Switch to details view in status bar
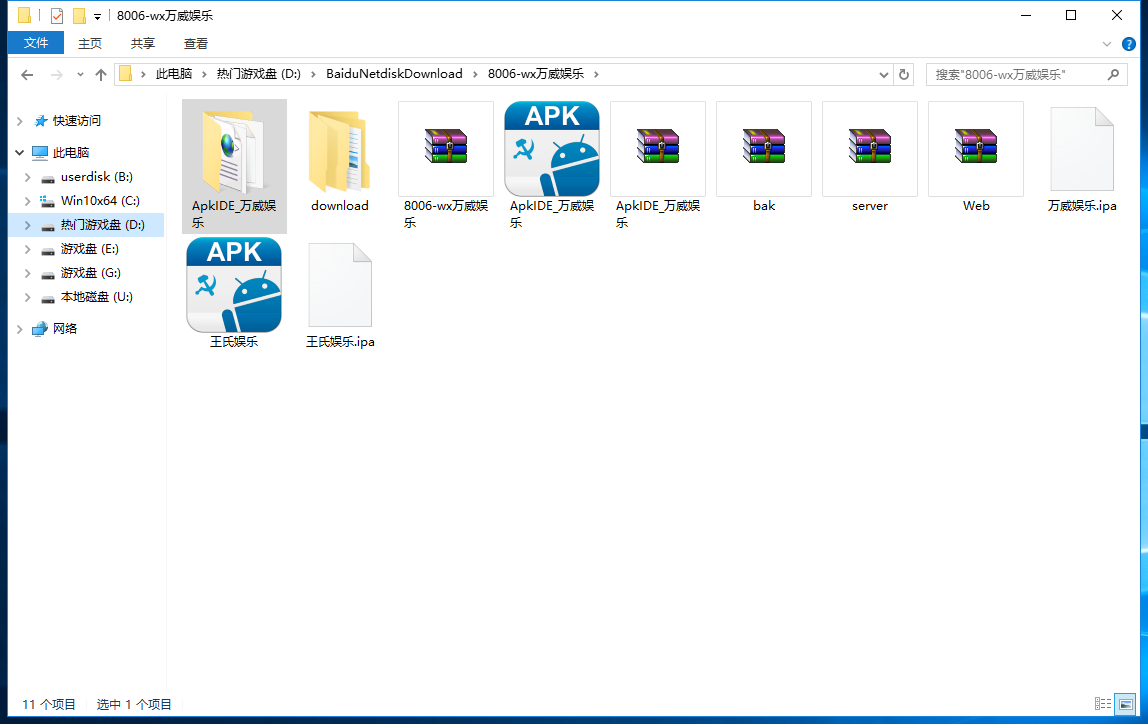Screen dimensions: 1148x724 (x=1103, y=704)
